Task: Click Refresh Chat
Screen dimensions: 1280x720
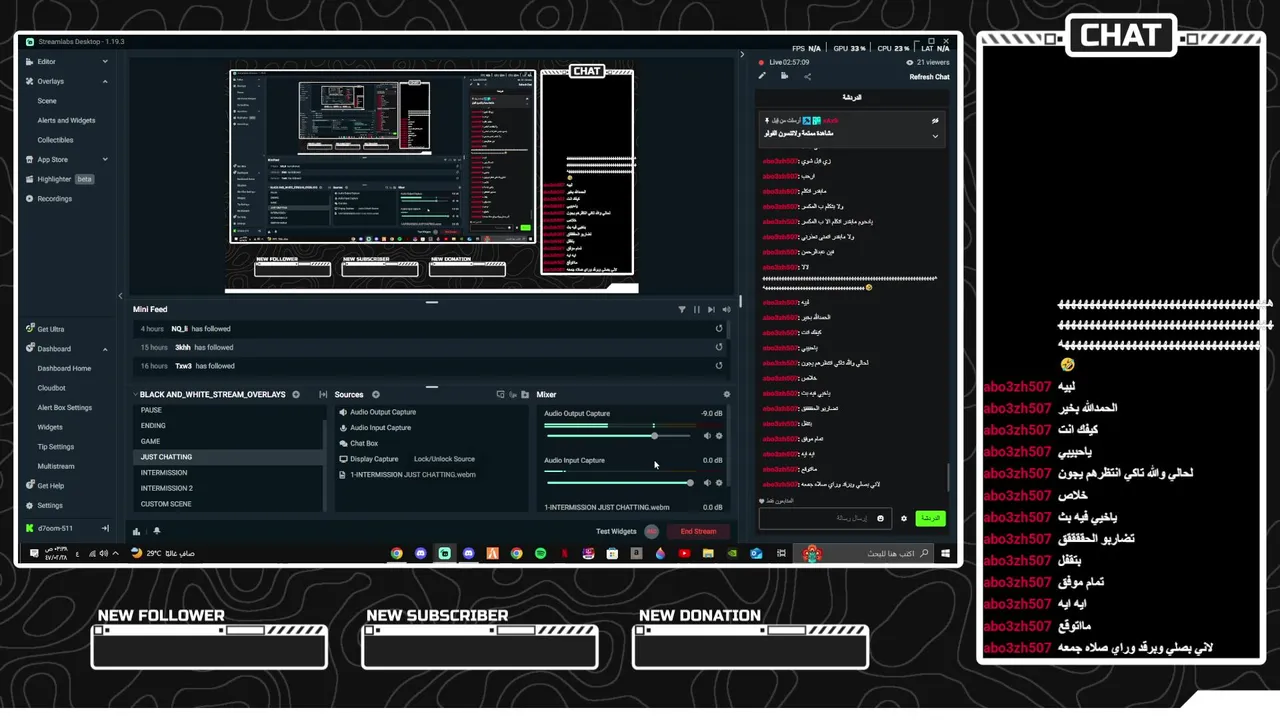Action: pyautogui.click(x=929, y=77)
